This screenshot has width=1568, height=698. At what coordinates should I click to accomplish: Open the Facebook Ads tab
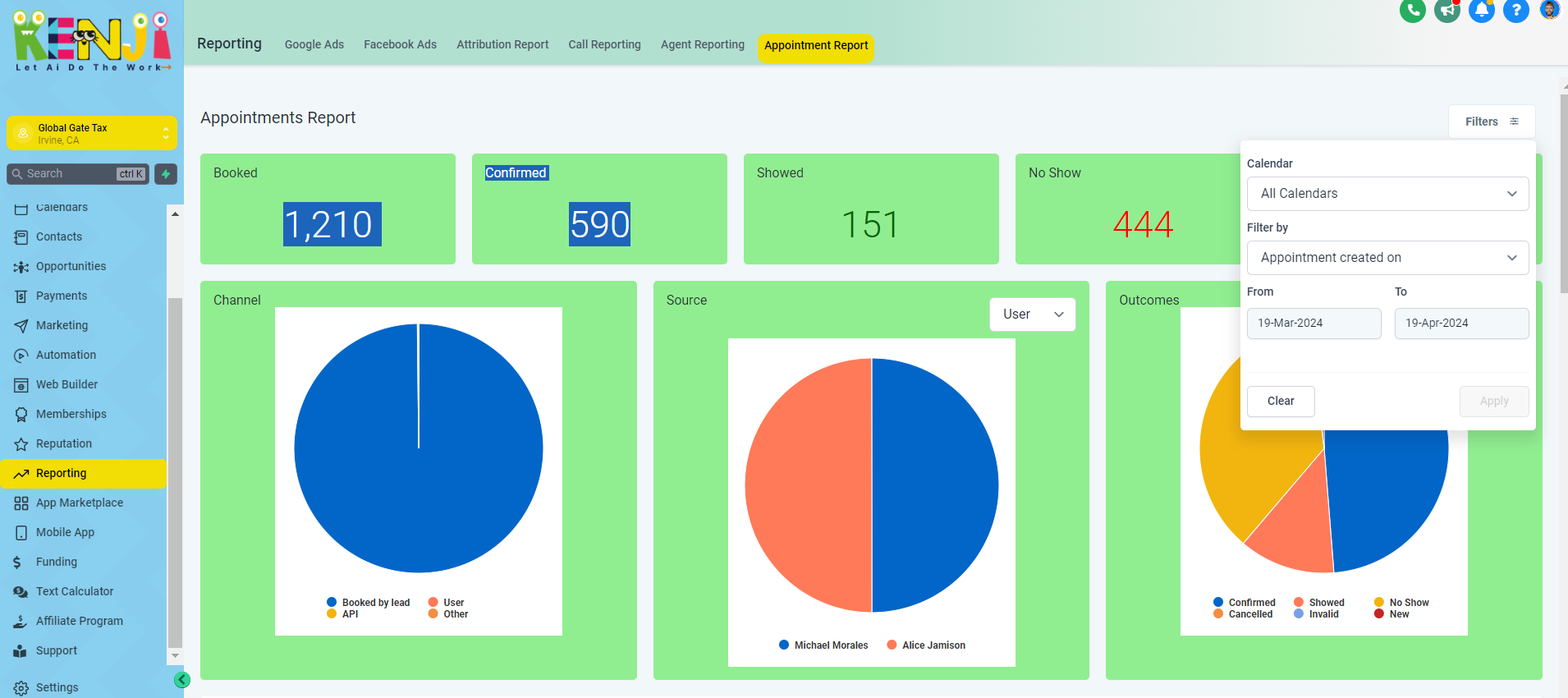pyautogui.click(x=401, y=44)
